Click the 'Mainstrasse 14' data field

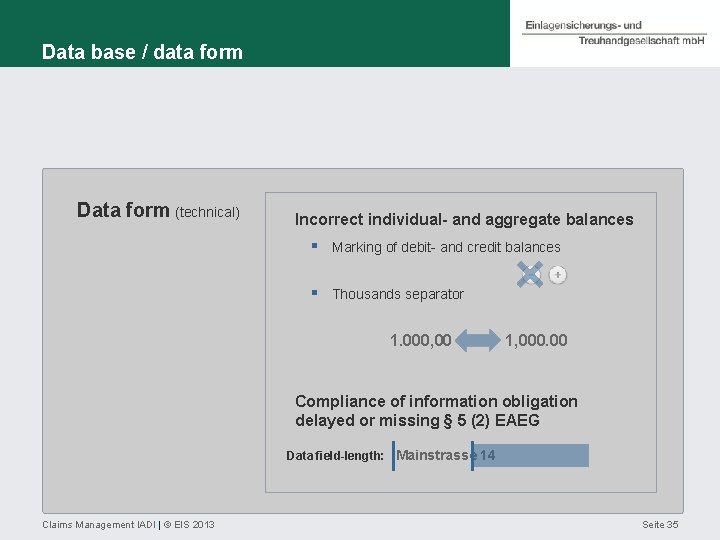point(445,455)
